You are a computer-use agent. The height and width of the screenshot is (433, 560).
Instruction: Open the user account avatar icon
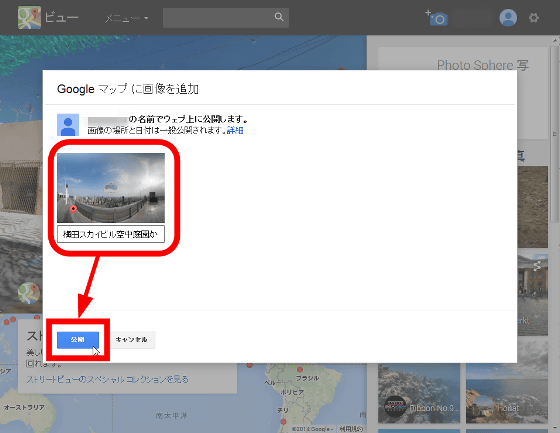pos(508,18)
